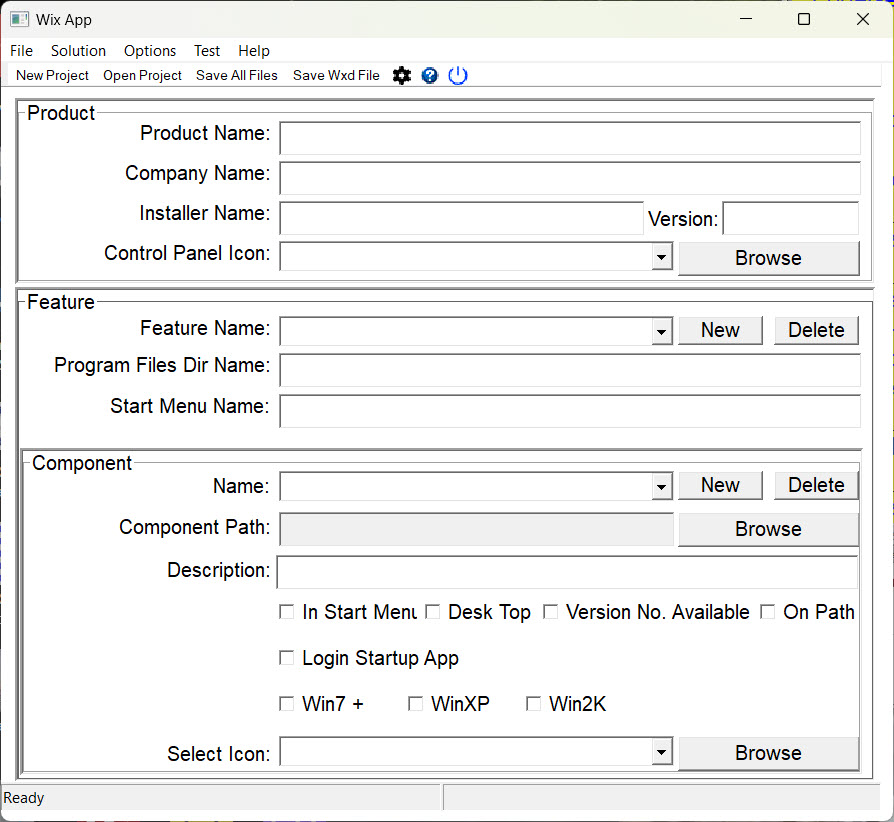This screenshot has height=822, width=894.
Task: Click the Wix App title bar icon
Action: 19,19
